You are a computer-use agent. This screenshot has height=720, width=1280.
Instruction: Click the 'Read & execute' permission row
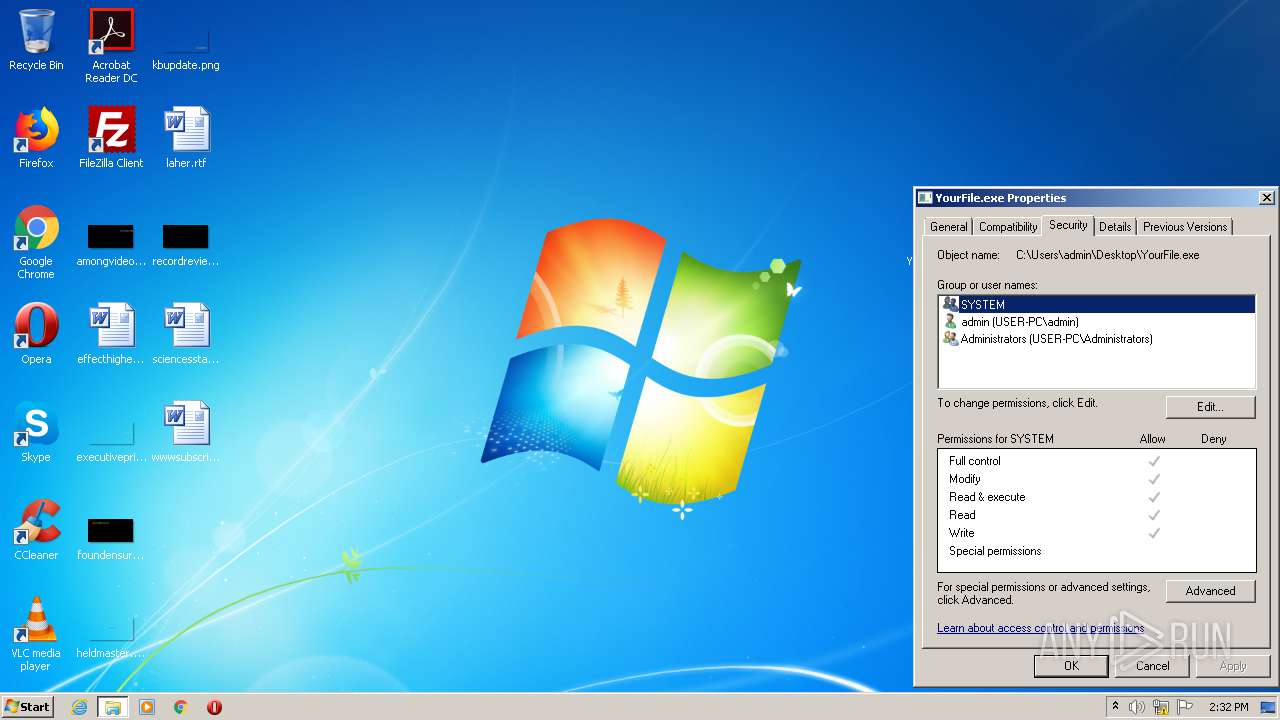coord(1097,497)
